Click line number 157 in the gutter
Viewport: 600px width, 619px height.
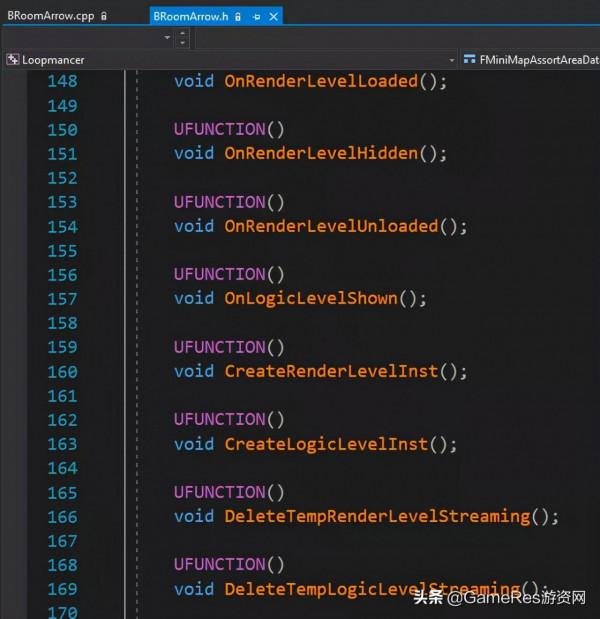(x=62, y=298)
